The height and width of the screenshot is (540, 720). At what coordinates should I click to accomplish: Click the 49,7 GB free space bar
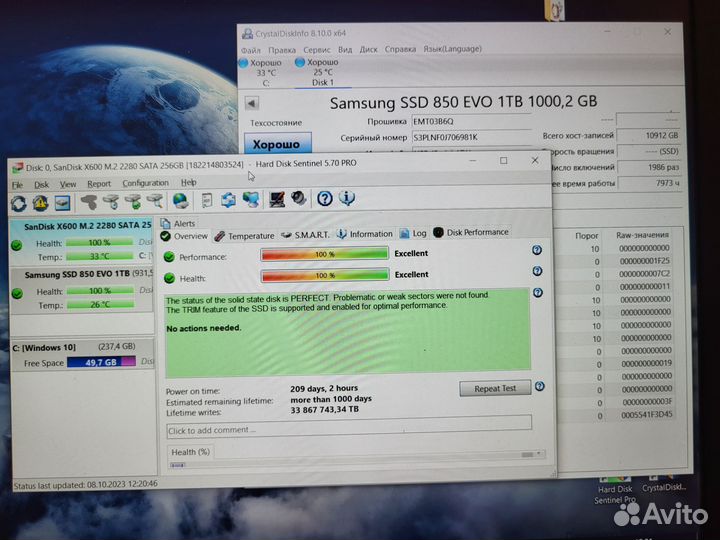coord(101,362)
